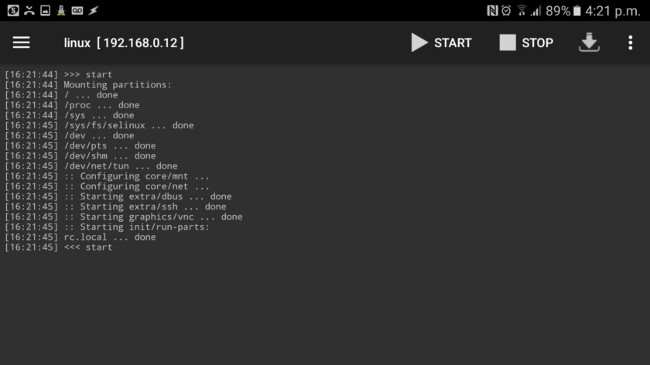The width and height of the screenshot is (650, 365).
Task: Click the START text label
Action: click(x=453, y=43)
